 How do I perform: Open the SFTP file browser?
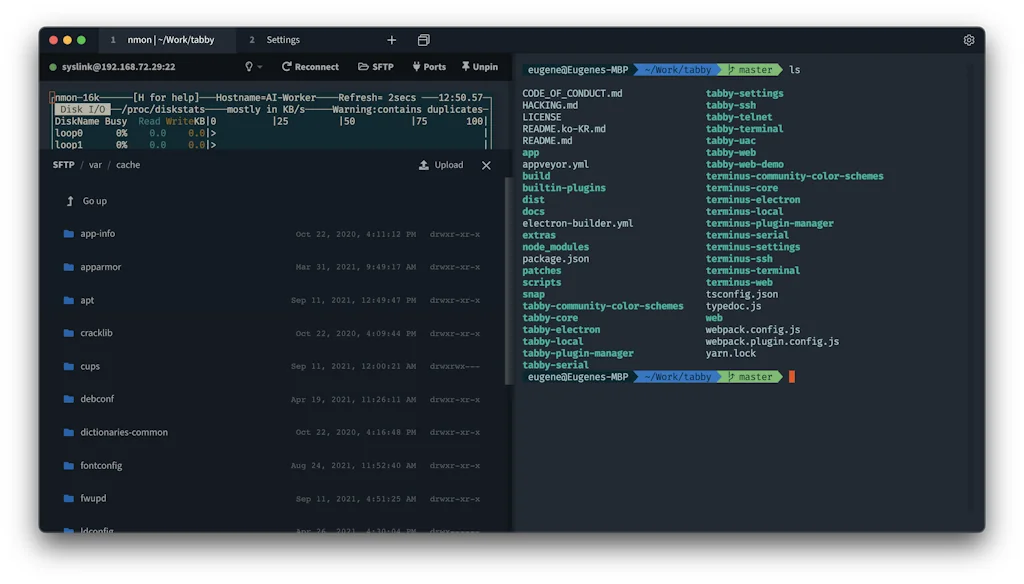(375, 66)
